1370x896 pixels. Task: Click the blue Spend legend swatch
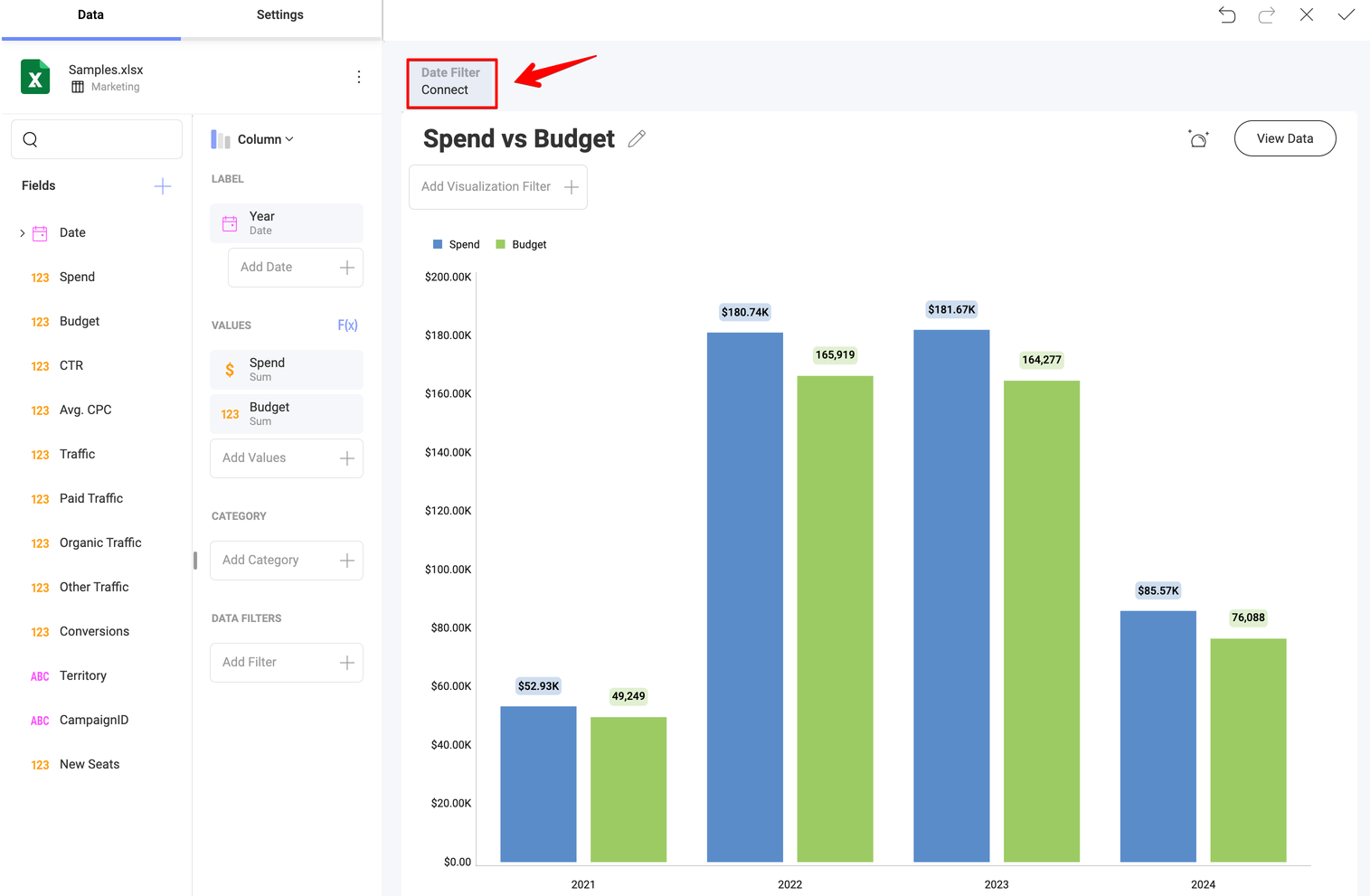438,244
